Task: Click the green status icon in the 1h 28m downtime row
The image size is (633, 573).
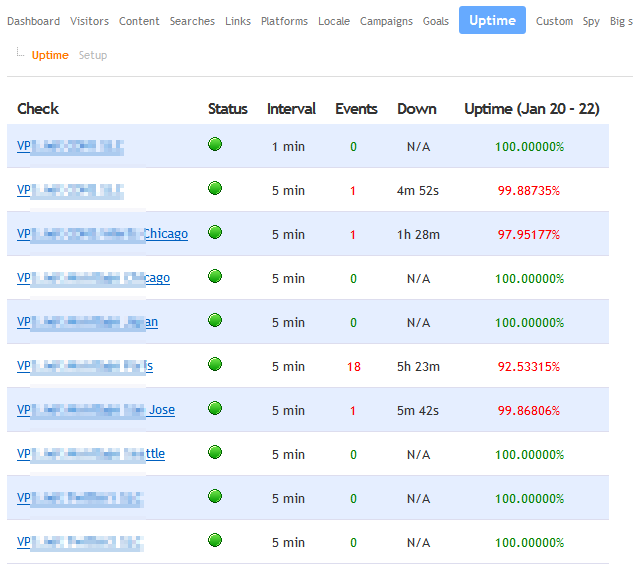Action: click(215, 233)
